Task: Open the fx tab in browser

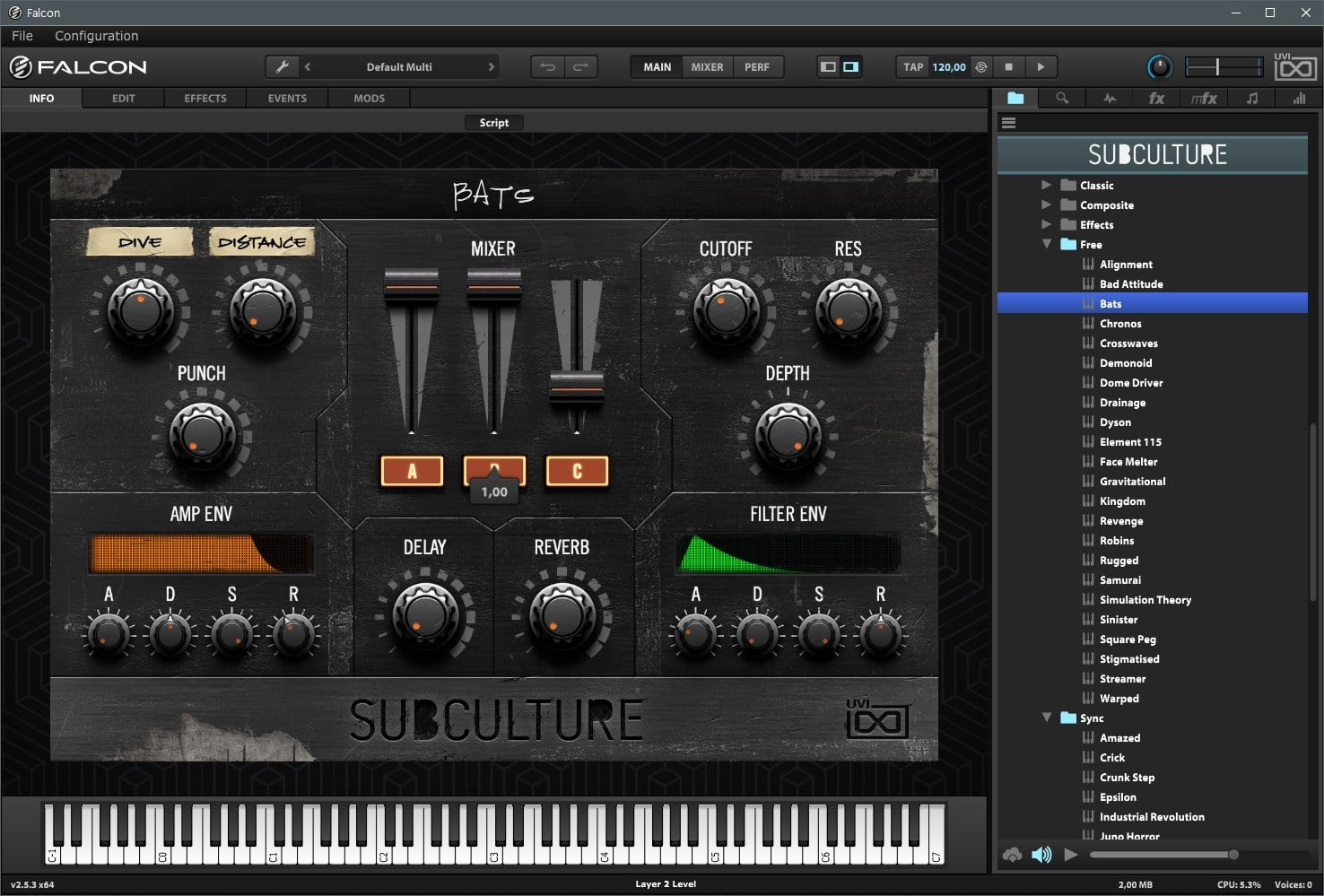Action: 1156,99
